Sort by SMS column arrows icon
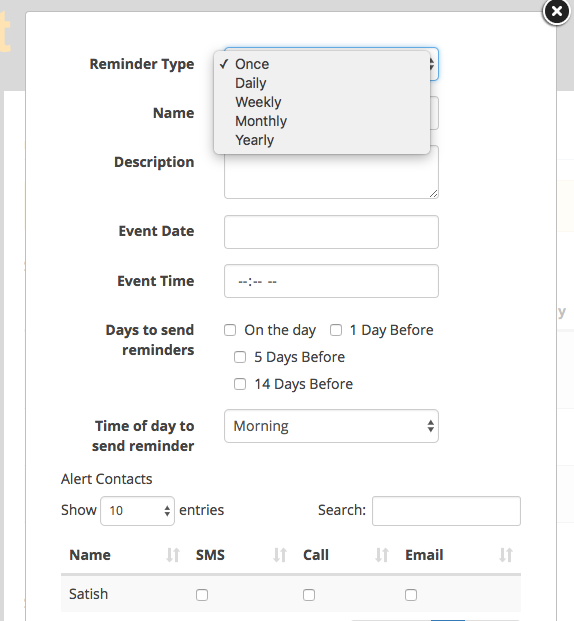Image resolution: width=574 pixels, height=621 pixels. pyautogui.click(x=280, y=555)
